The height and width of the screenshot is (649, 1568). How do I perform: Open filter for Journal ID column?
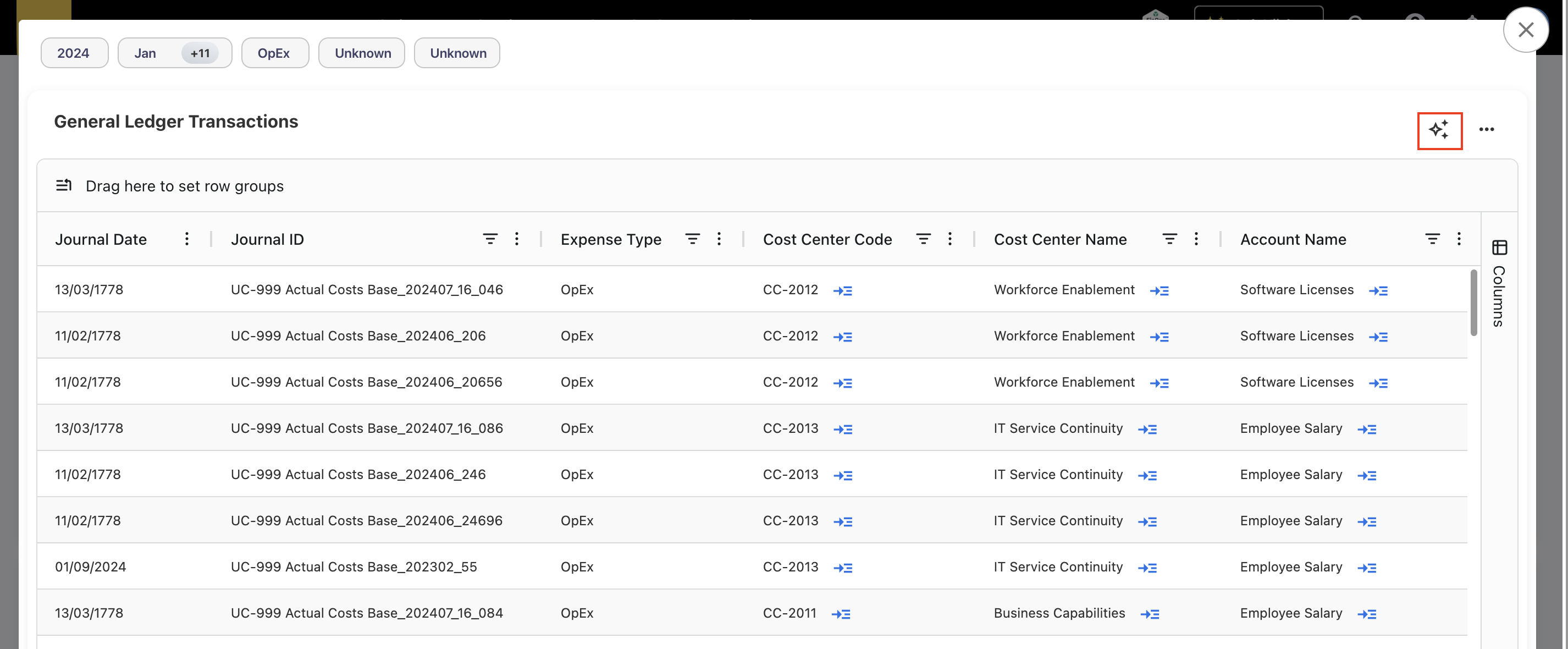click(490, 239)
